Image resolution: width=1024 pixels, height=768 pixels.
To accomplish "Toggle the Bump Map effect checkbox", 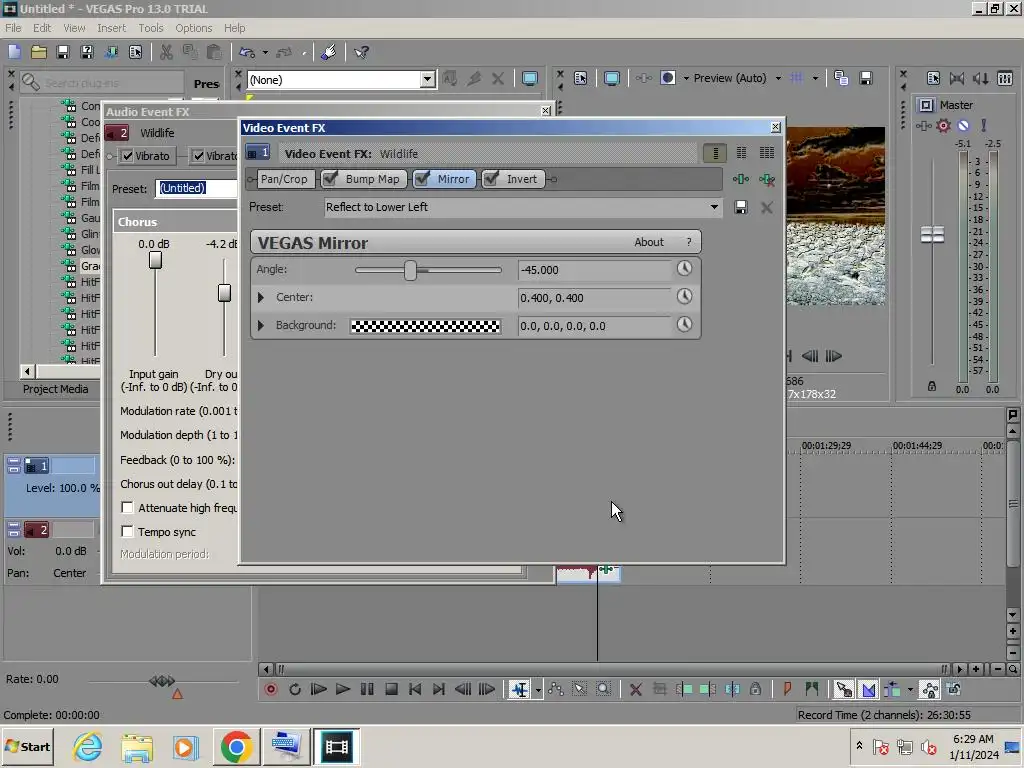I will pos(330,179).
